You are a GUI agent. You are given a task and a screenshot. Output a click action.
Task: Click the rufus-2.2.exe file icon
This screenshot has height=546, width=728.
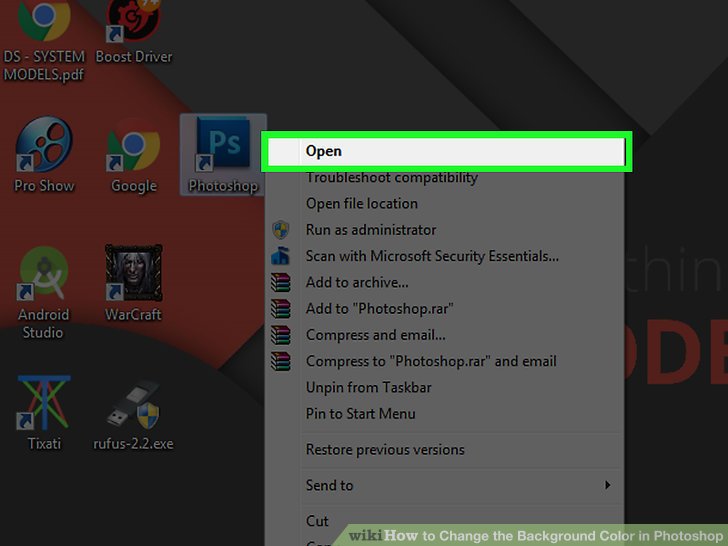tap(133, 416)
